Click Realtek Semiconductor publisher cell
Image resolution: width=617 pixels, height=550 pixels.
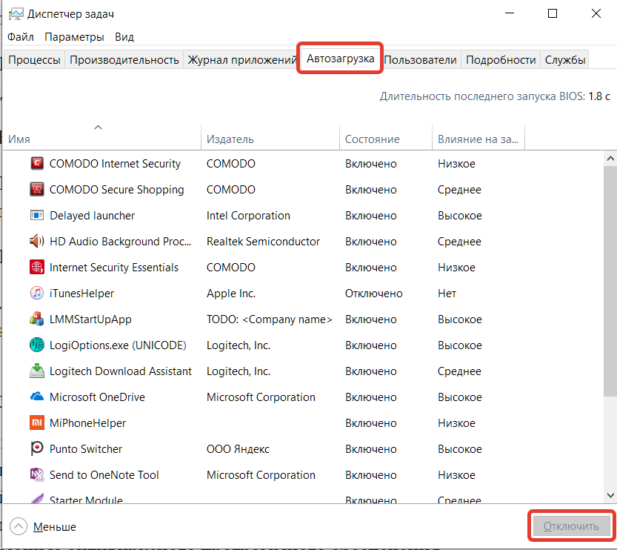tap(263, 242)
